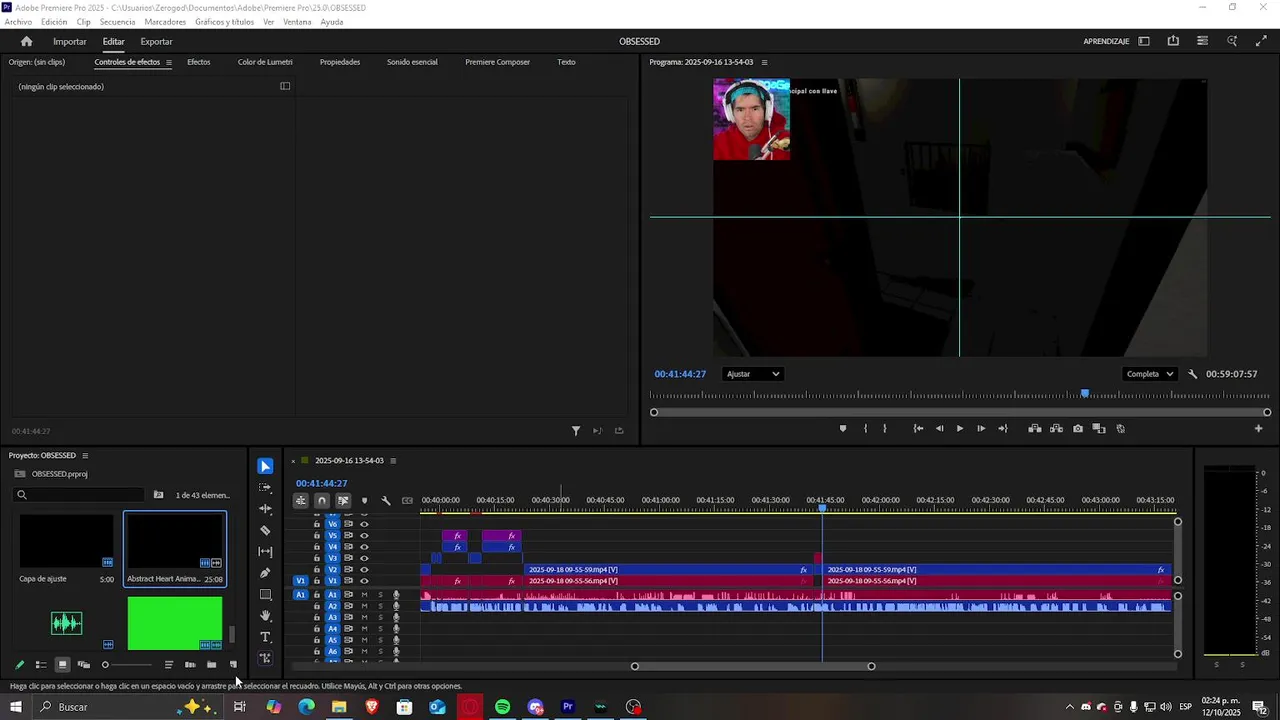
Task: Select the Slip tool
Action: [x=265, y=551]
